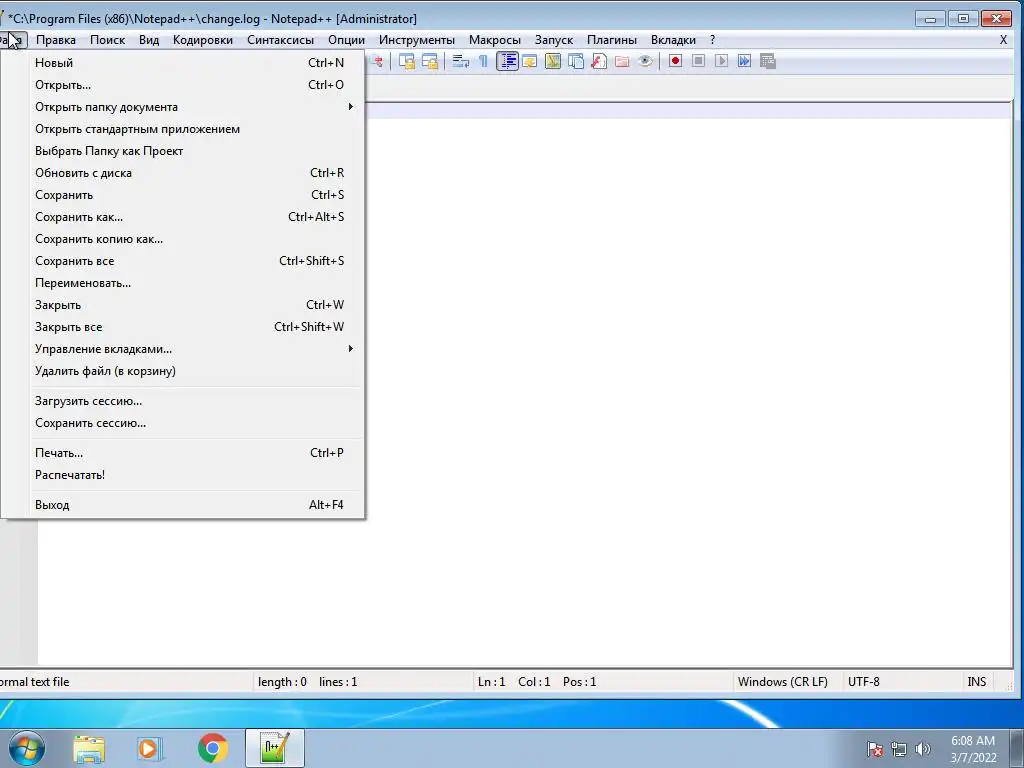
Task: Click the volume speaker tray icon
Action: [x=922, y=749]
